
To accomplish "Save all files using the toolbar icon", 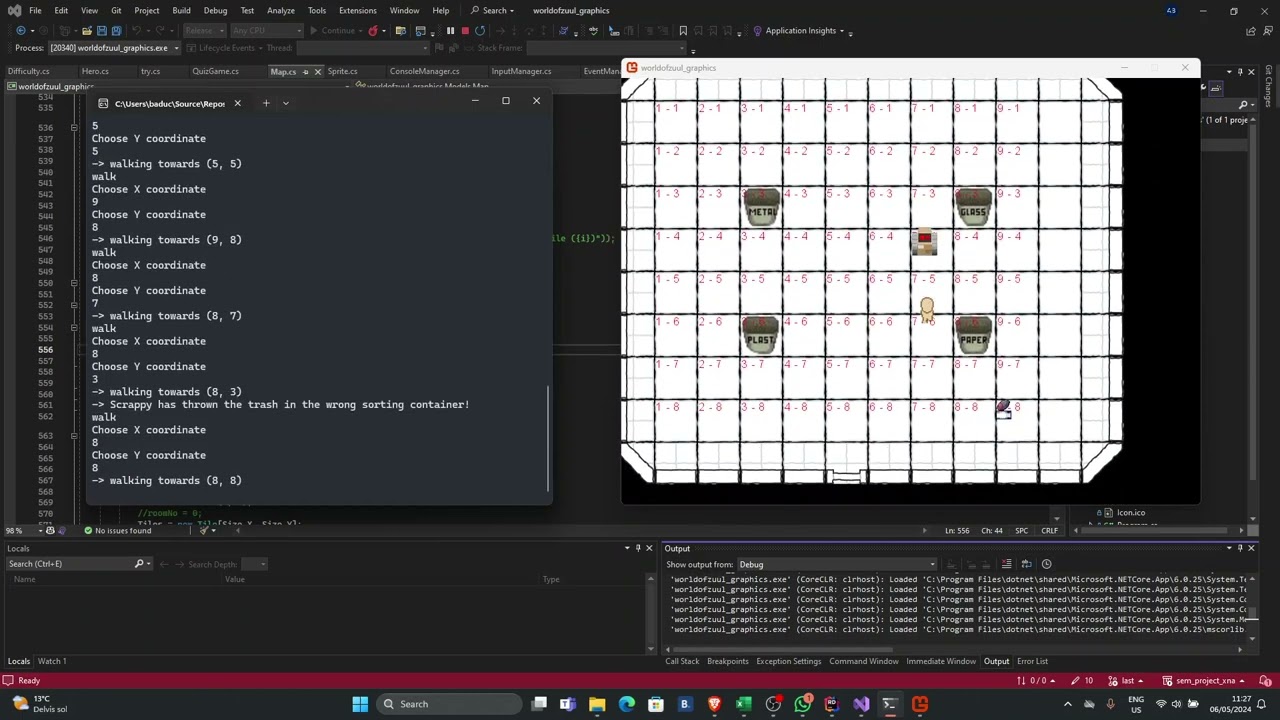I will point(116,31).
